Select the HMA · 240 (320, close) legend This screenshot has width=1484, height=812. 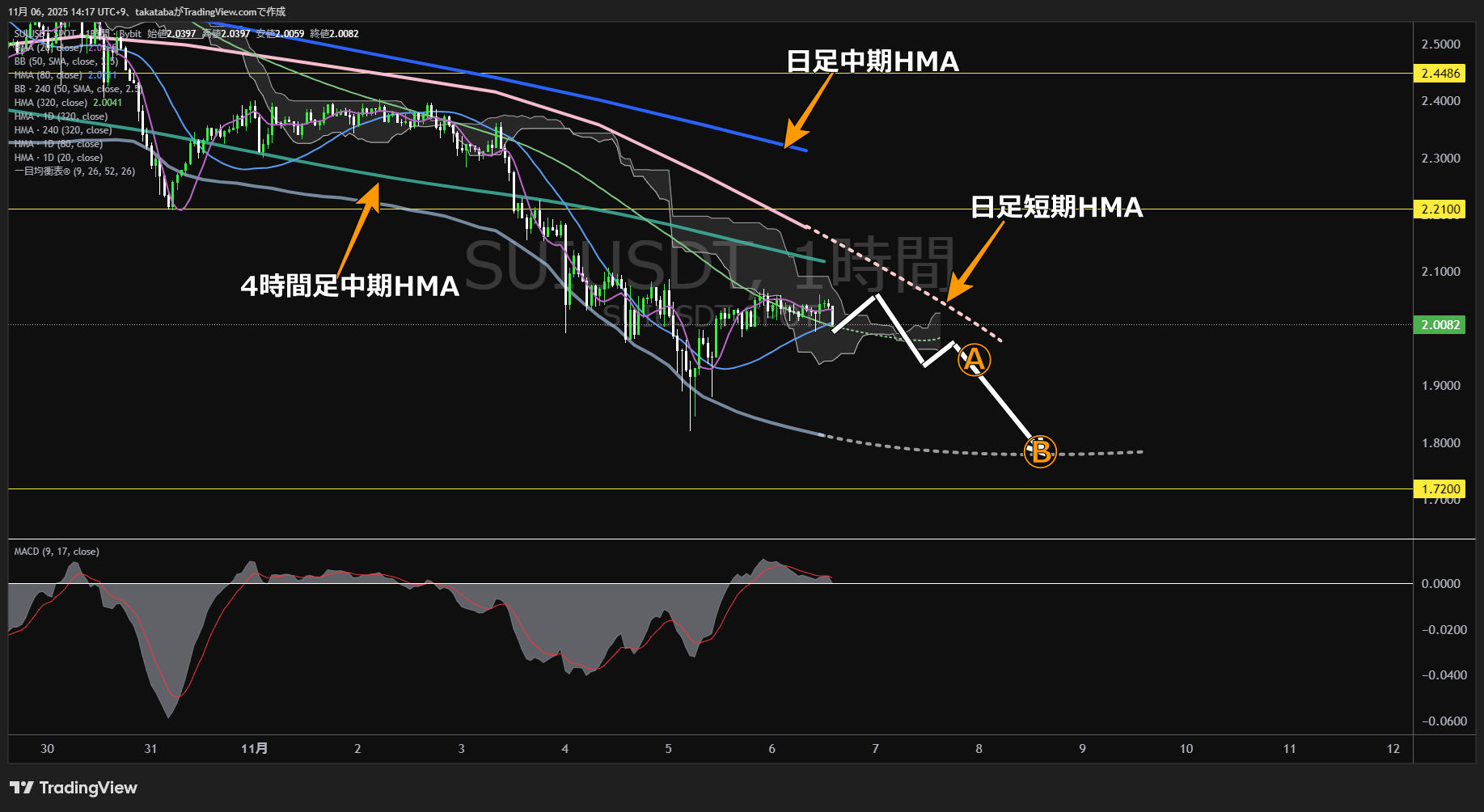point(63,130)
